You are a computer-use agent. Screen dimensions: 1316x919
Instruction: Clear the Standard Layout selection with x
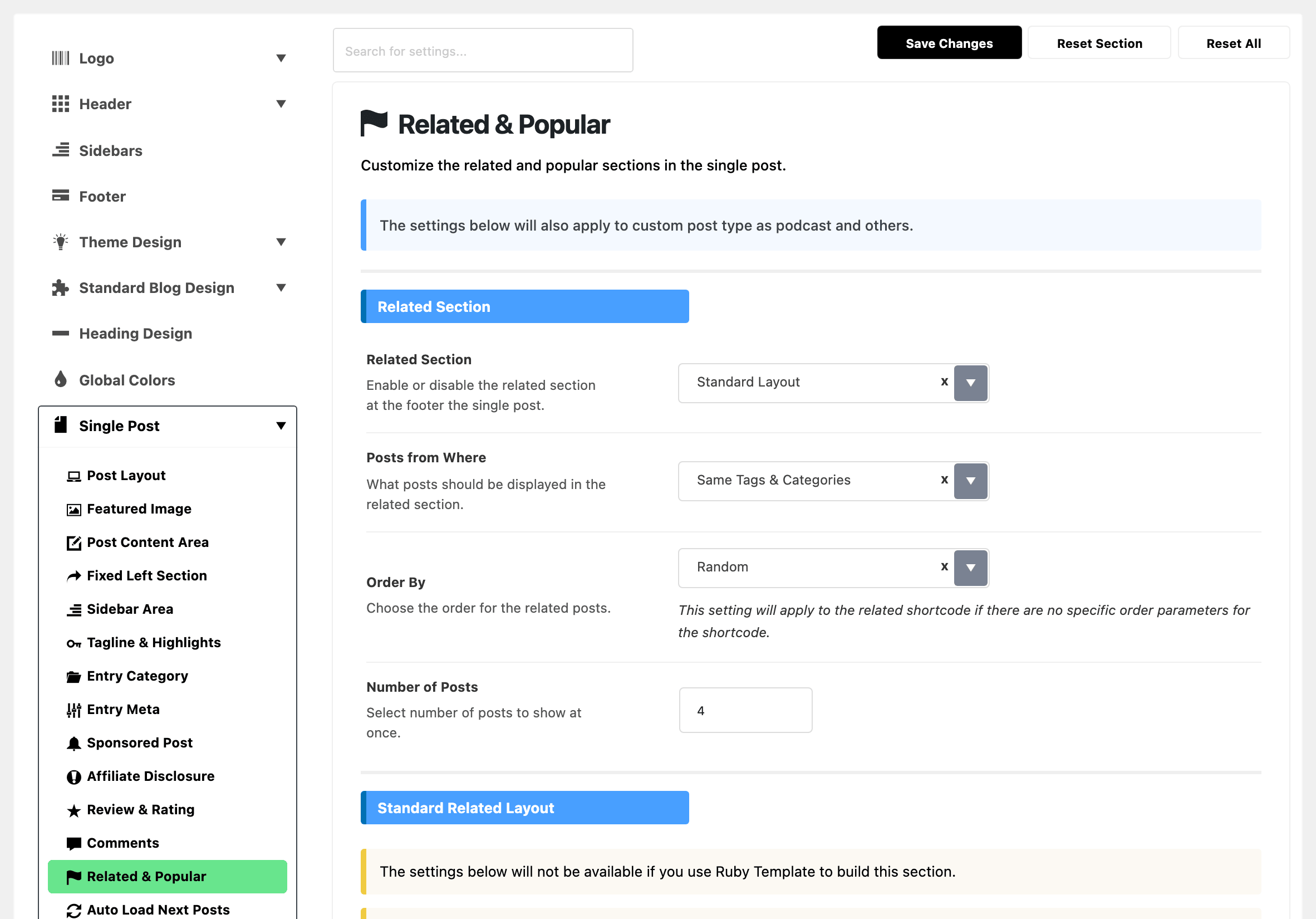(944, 382)
